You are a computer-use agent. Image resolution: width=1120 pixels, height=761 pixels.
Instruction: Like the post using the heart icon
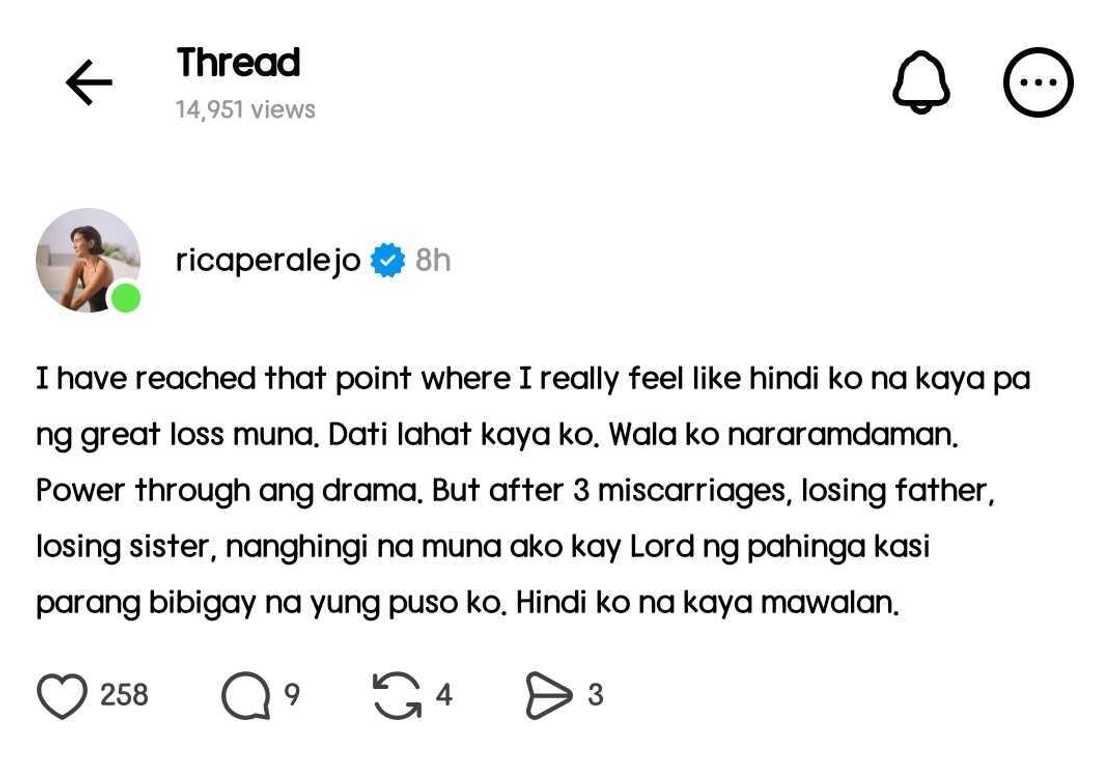[x=62, y=694]
